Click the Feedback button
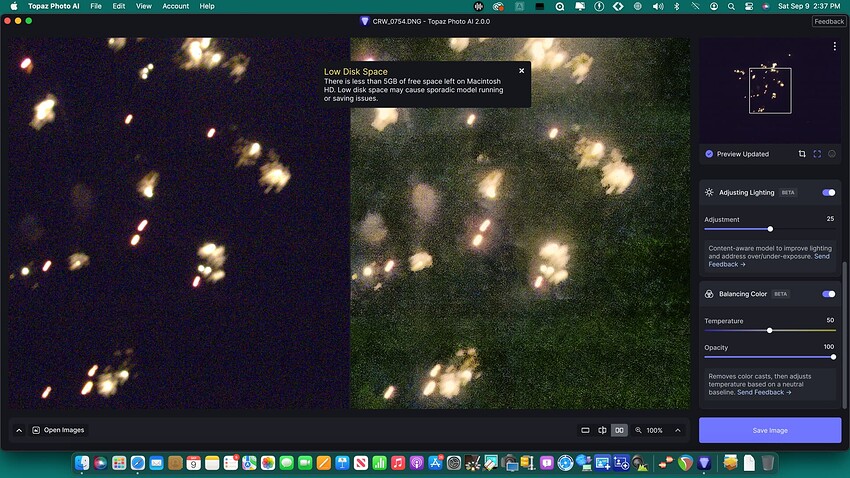 point(829,22)
